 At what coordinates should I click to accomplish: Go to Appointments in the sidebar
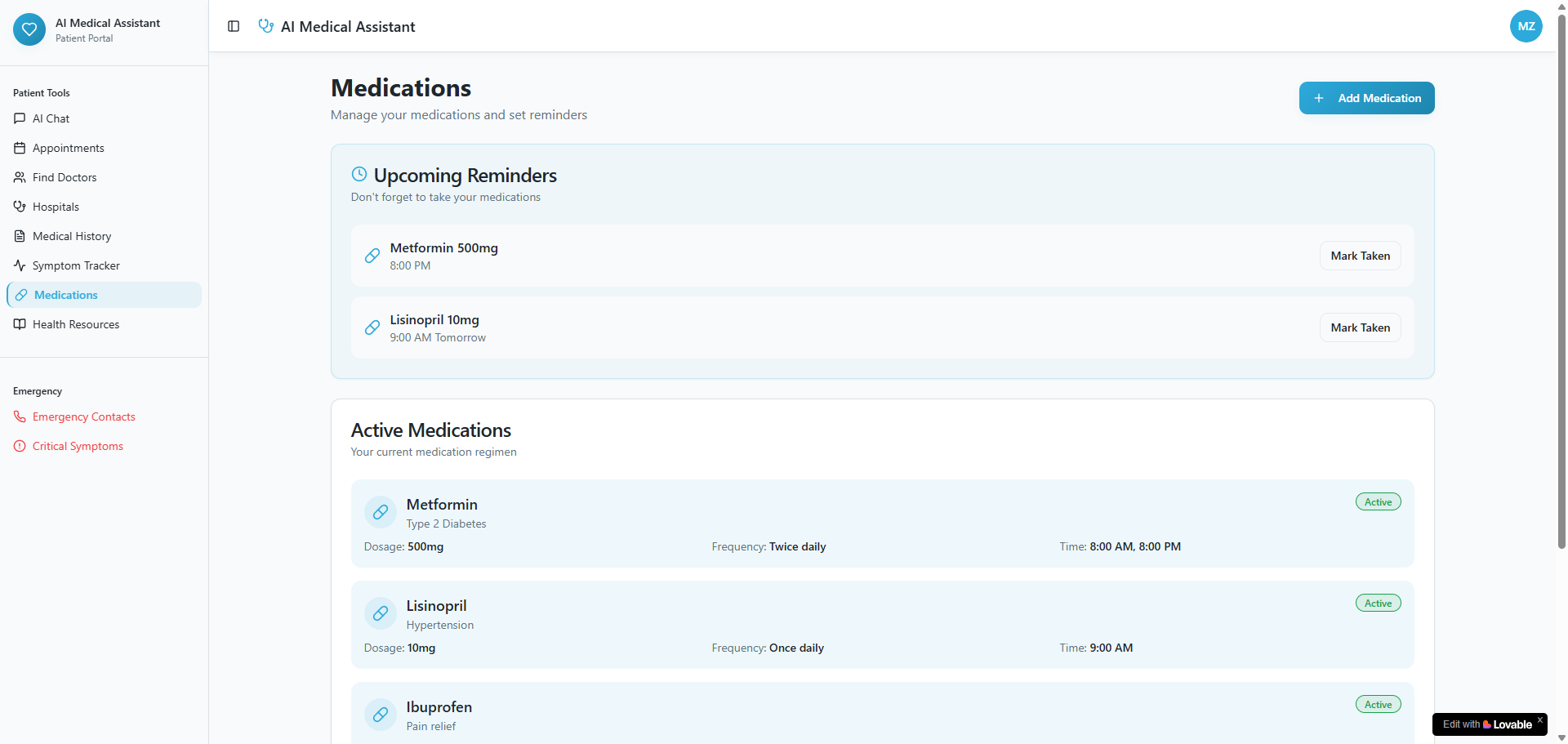coord(104,148)
